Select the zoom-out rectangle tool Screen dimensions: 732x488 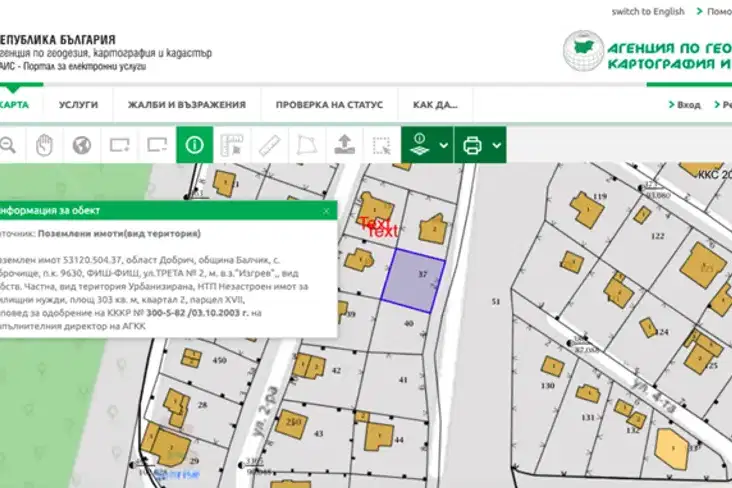click(157, 145)
